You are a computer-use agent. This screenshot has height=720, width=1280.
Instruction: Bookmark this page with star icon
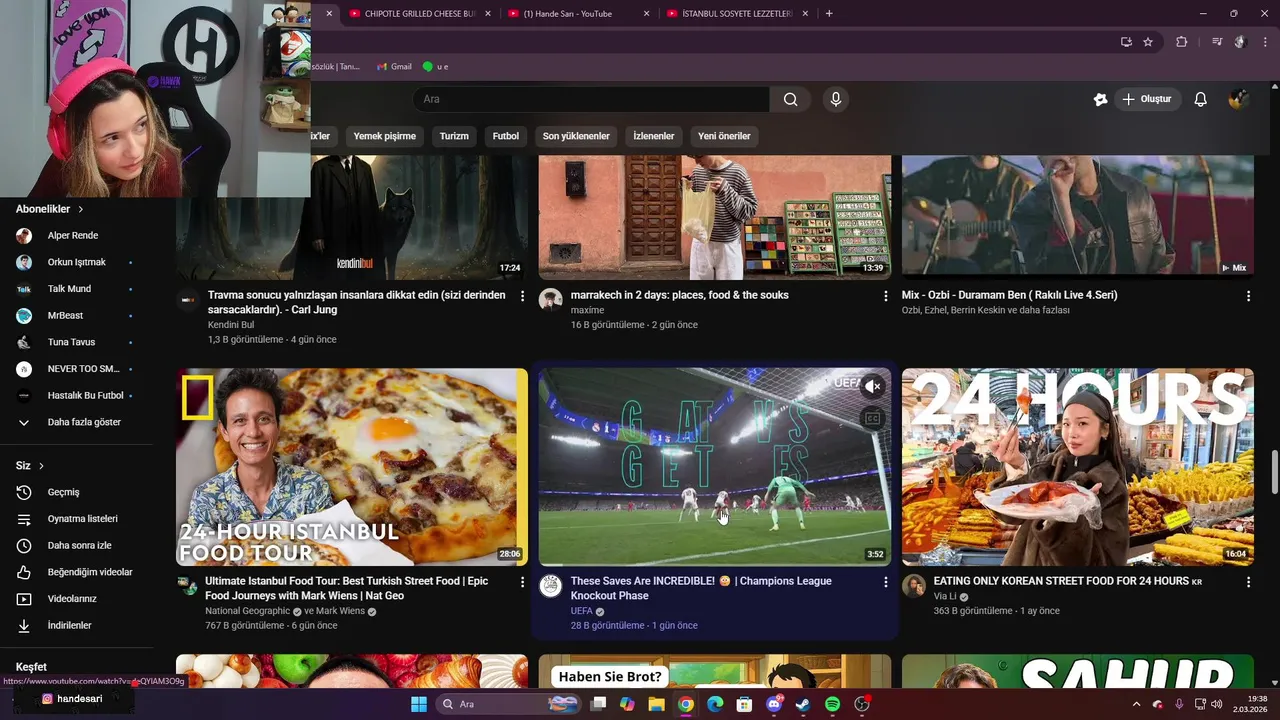coord(1148,42)
